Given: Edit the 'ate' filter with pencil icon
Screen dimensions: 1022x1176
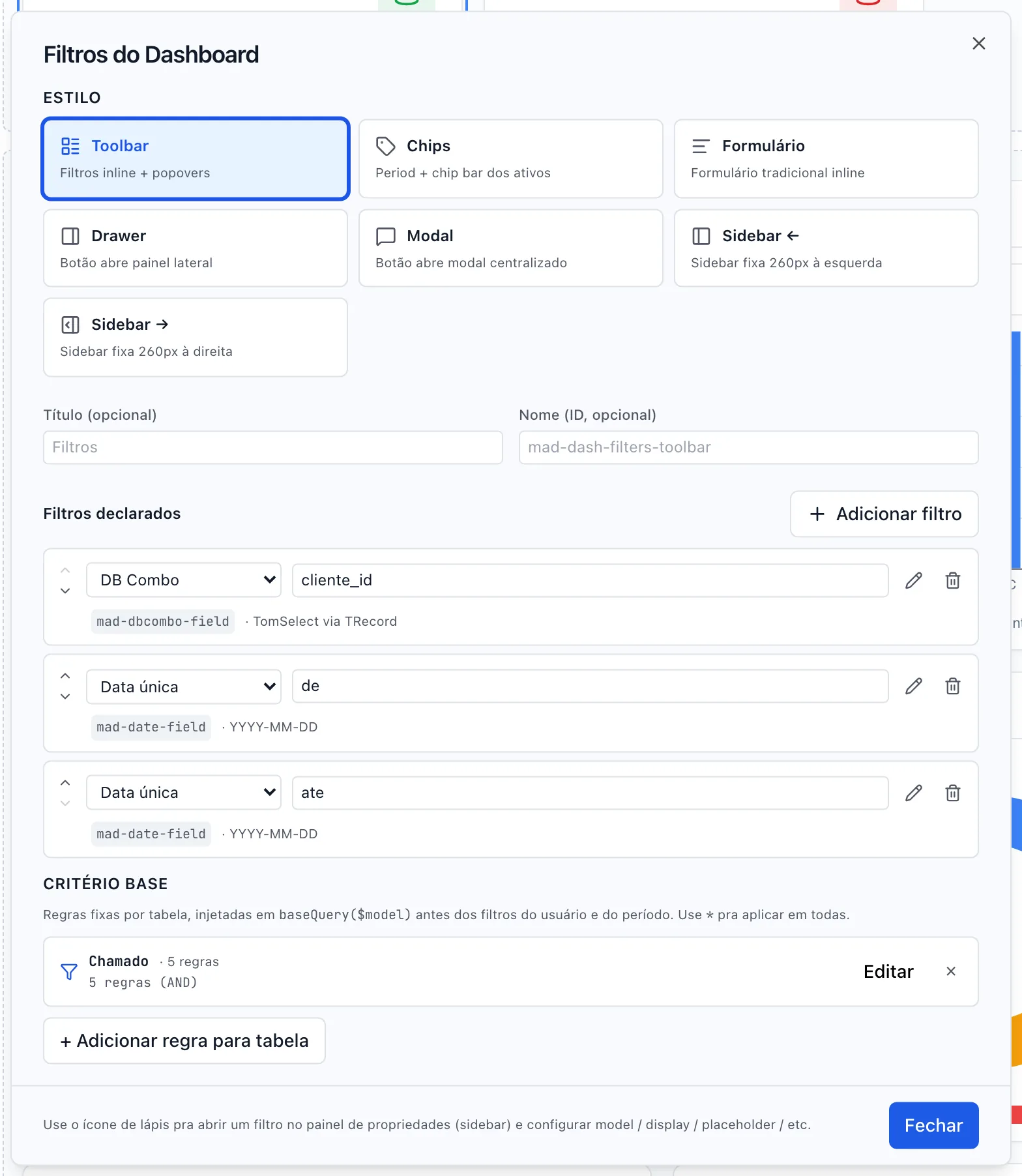Looking at the screenshot, I should coord(914,793).
